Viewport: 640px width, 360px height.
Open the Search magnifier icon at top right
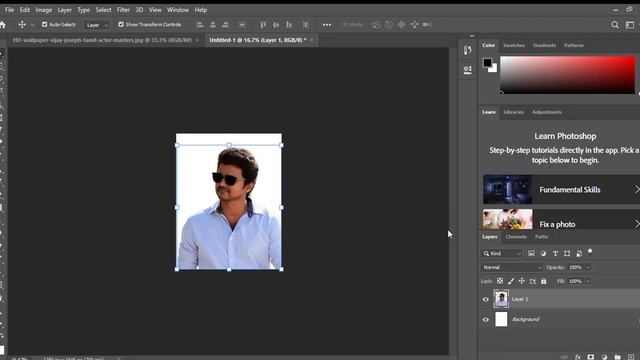coord(615,25)
